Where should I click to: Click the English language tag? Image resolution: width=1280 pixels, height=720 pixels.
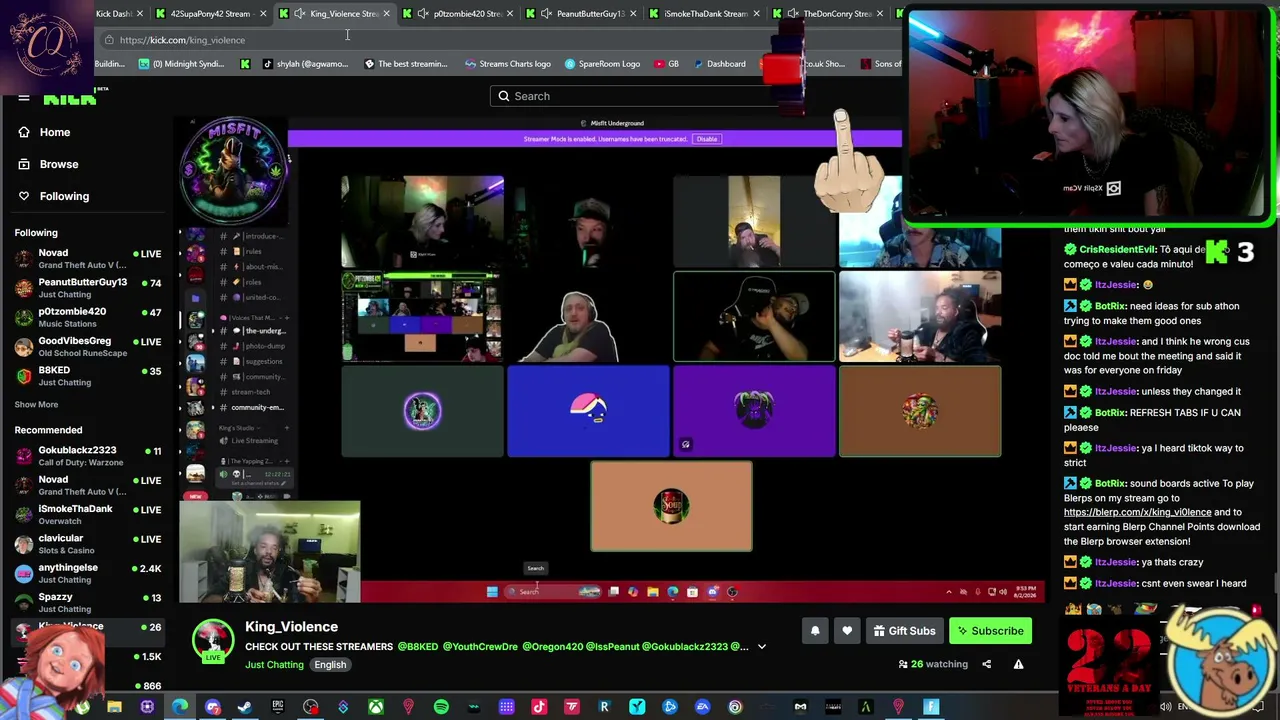(330, 665)
